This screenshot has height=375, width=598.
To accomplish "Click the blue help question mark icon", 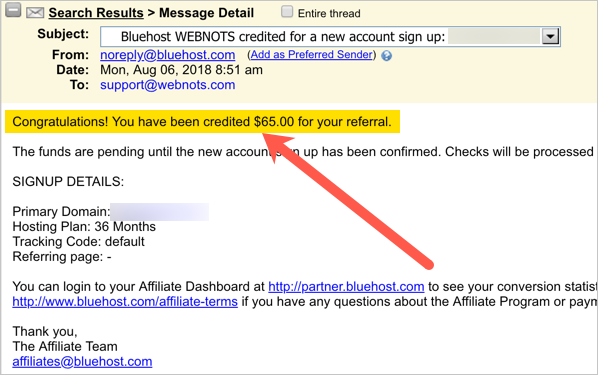I will pyautogui.click(x=386, y=56).
